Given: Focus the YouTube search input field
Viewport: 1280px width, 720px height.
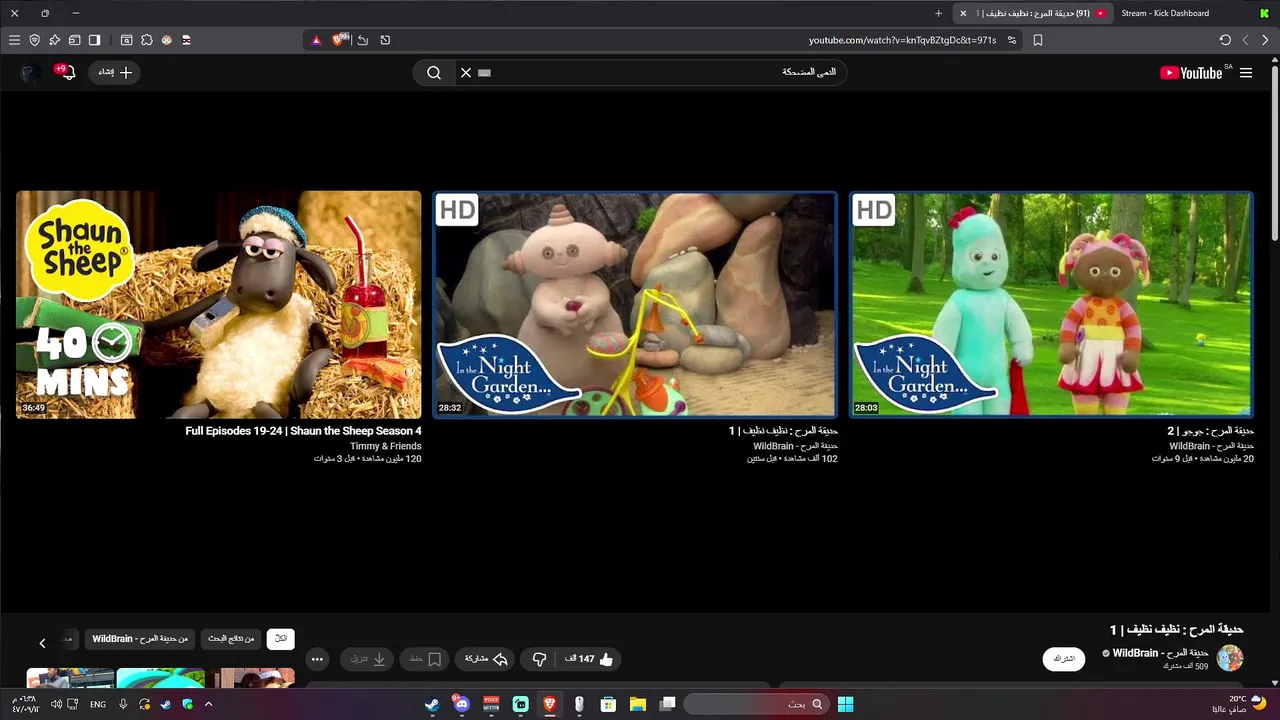Looking at the screenshot, I should pos(650,72).
